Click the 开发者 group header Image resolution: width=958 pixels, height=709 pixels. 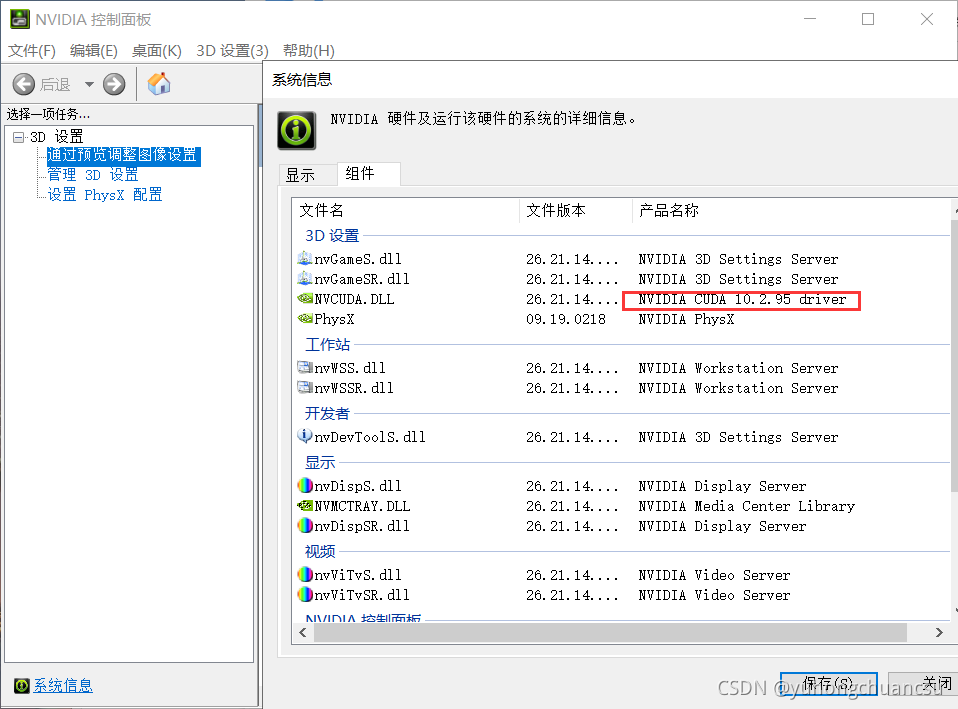tap(327, 414)
